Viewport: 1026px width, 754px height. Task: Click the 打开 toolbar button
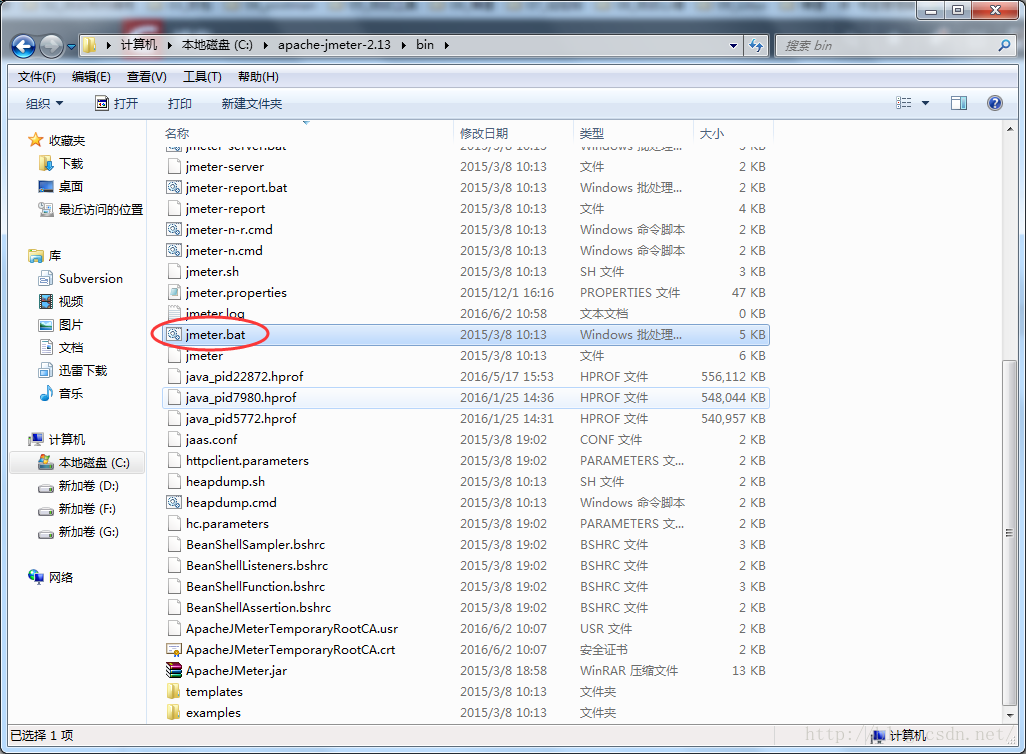(x=116, y=103)
